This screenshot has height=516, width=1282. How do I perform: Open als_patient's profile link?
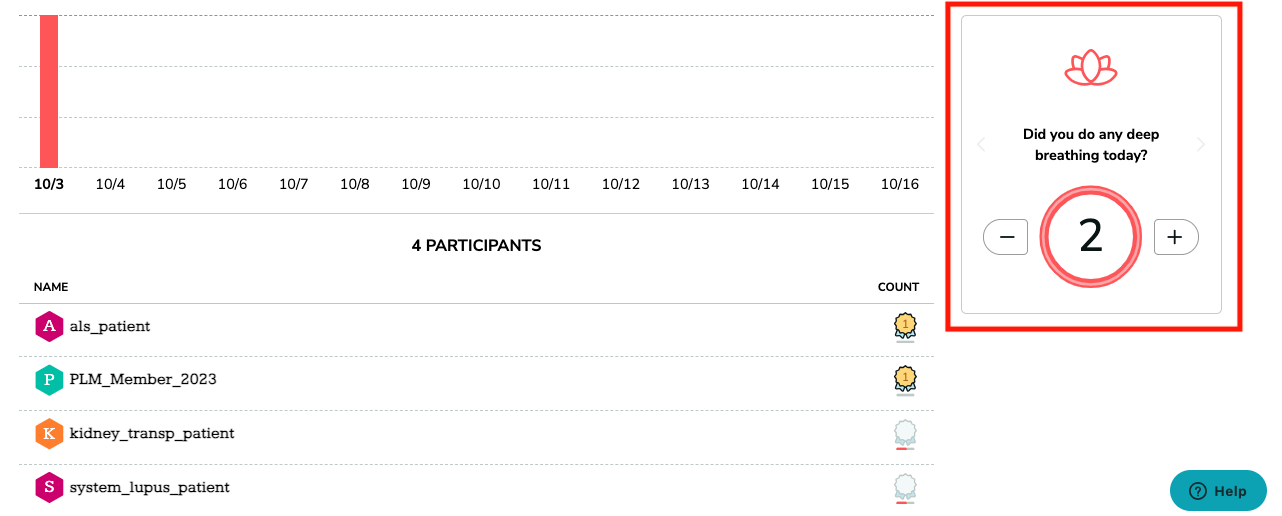[110, 327]
